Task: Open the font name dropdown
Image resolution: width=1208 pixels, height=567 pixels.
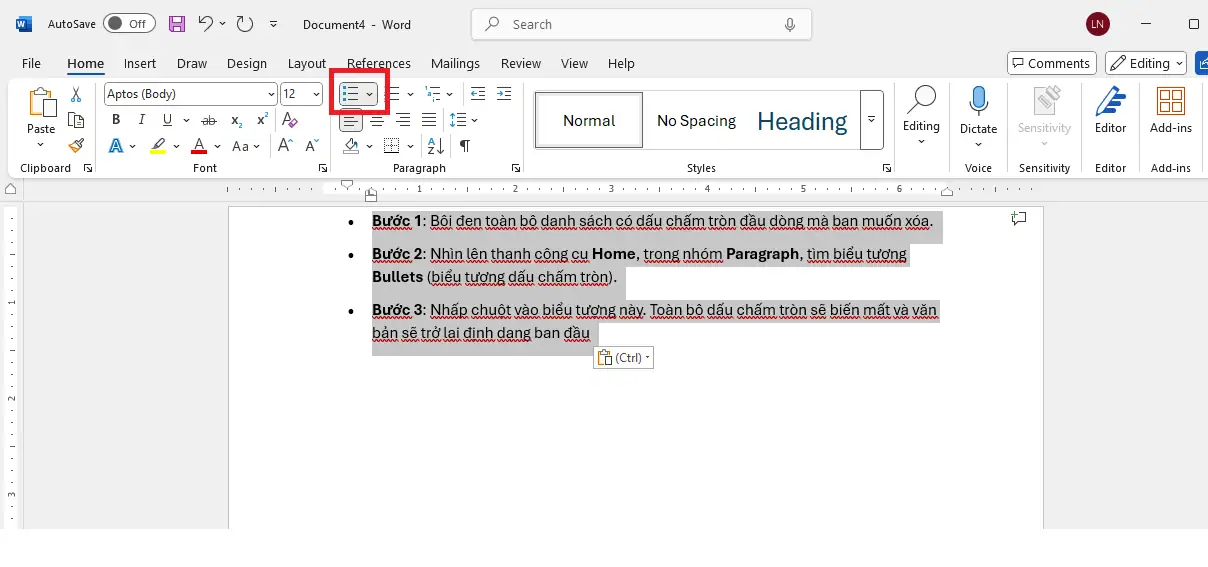Action: (x=271, y=94)
